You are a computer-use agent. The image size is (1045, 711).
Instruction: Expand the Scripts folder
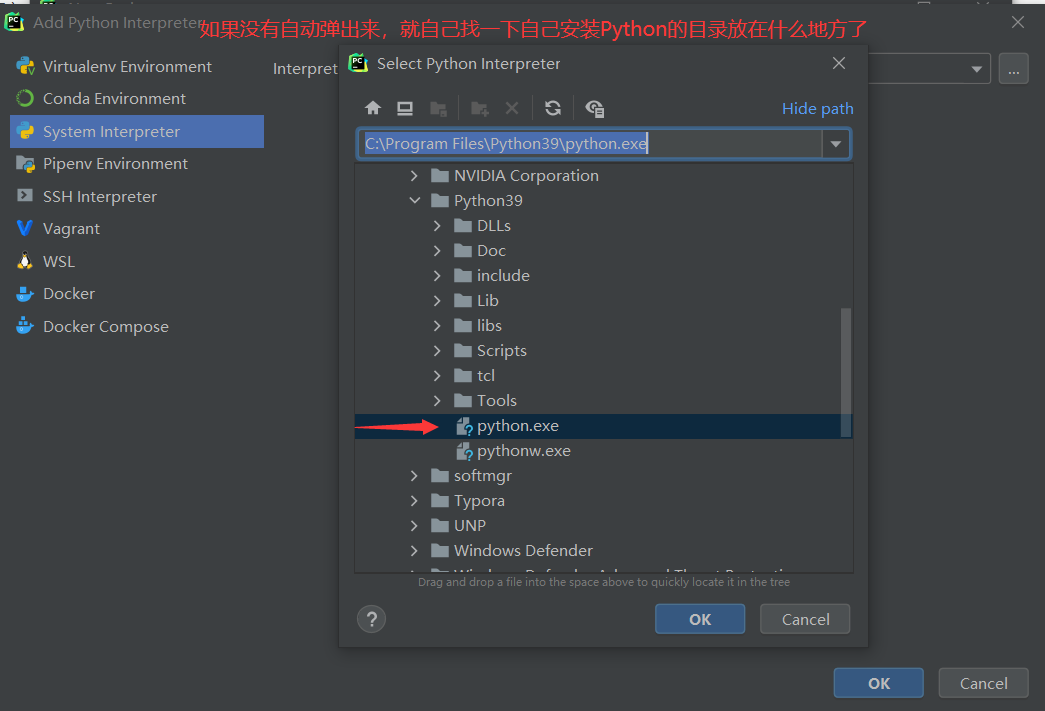click(x=437, y=351)
